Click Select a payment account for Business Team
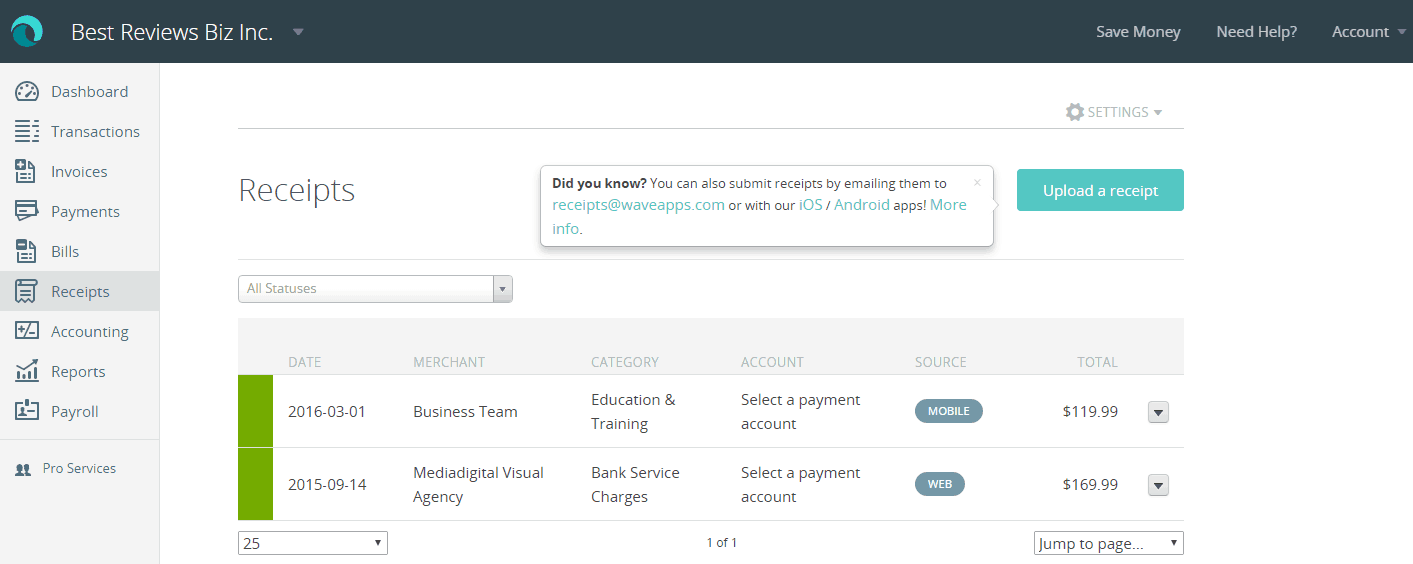 click(800, 411)
